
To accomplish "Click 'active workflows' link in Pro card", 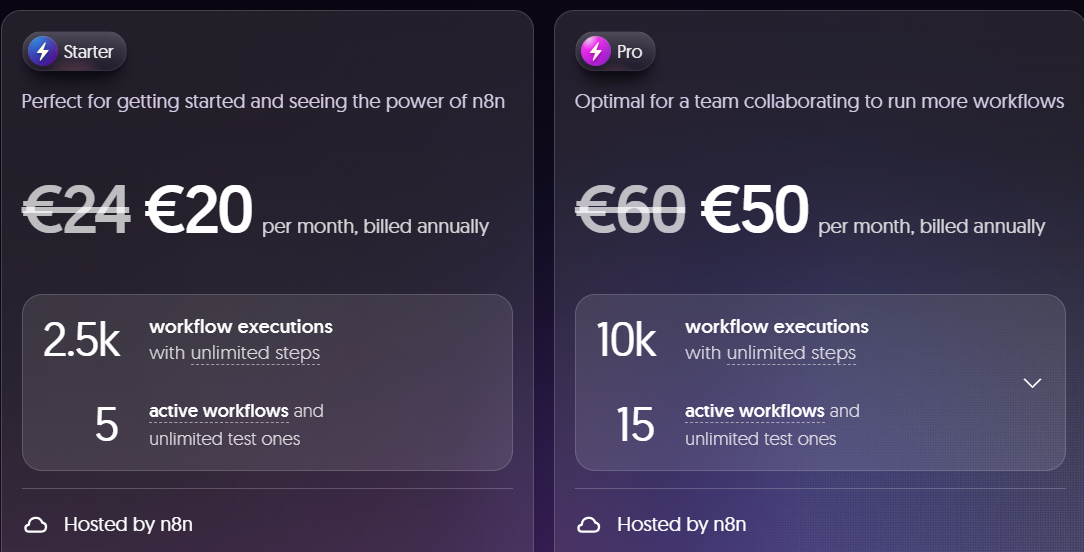I will point(754,411).
